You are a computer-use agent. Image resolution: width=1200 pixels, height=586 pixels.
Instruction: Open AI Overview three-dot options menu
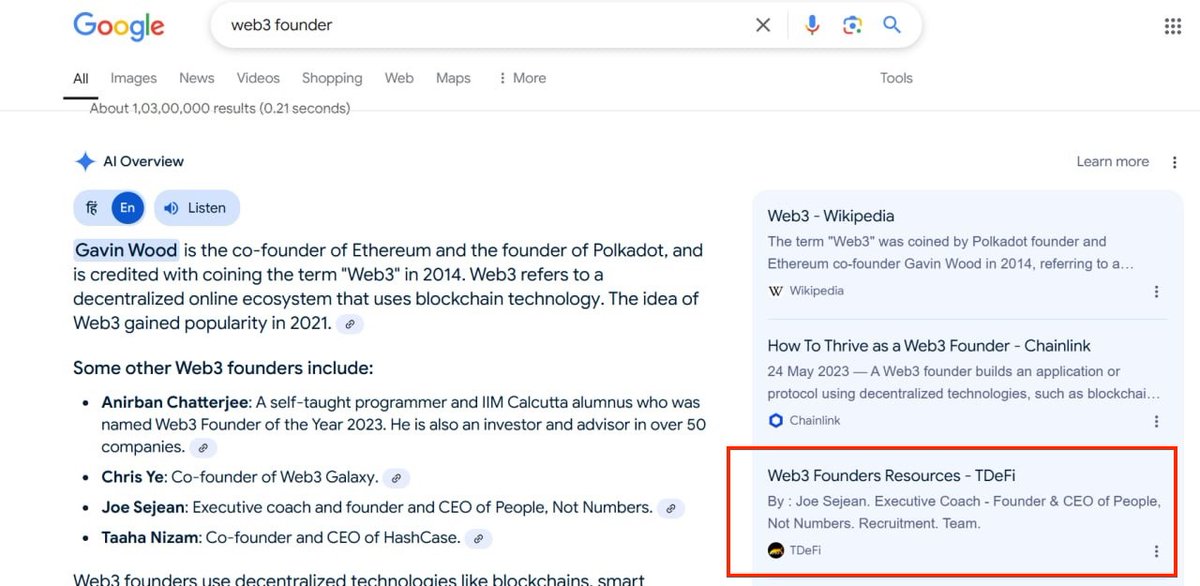[x=1175, y=162]
